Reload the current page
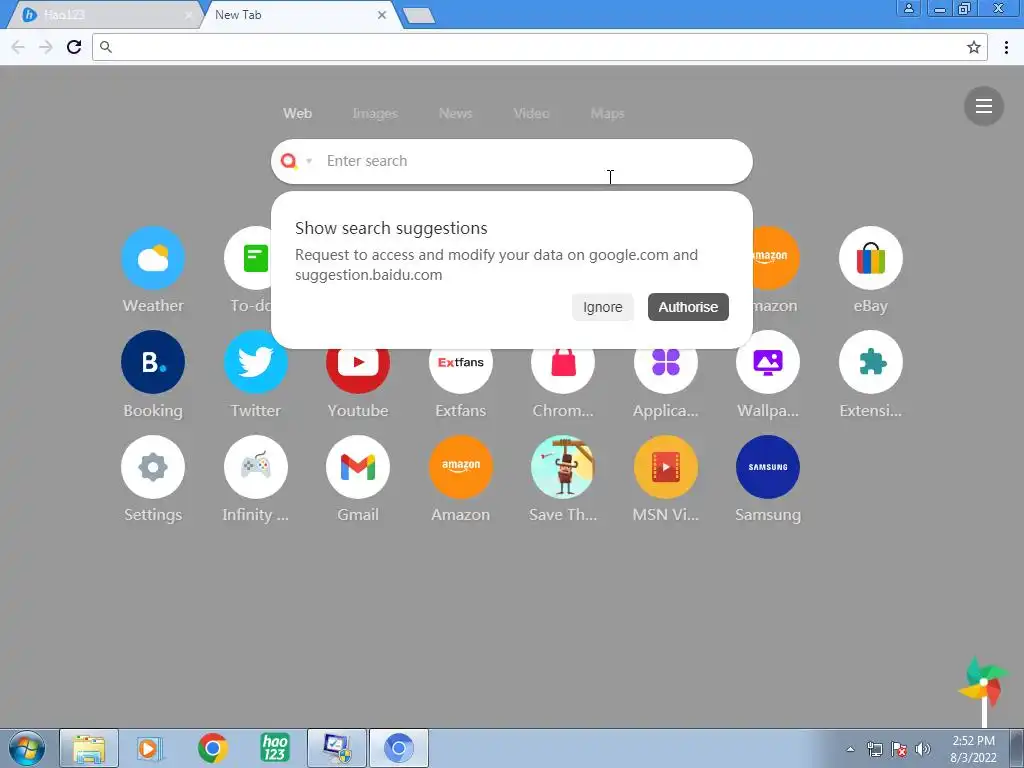 [74, 47]
